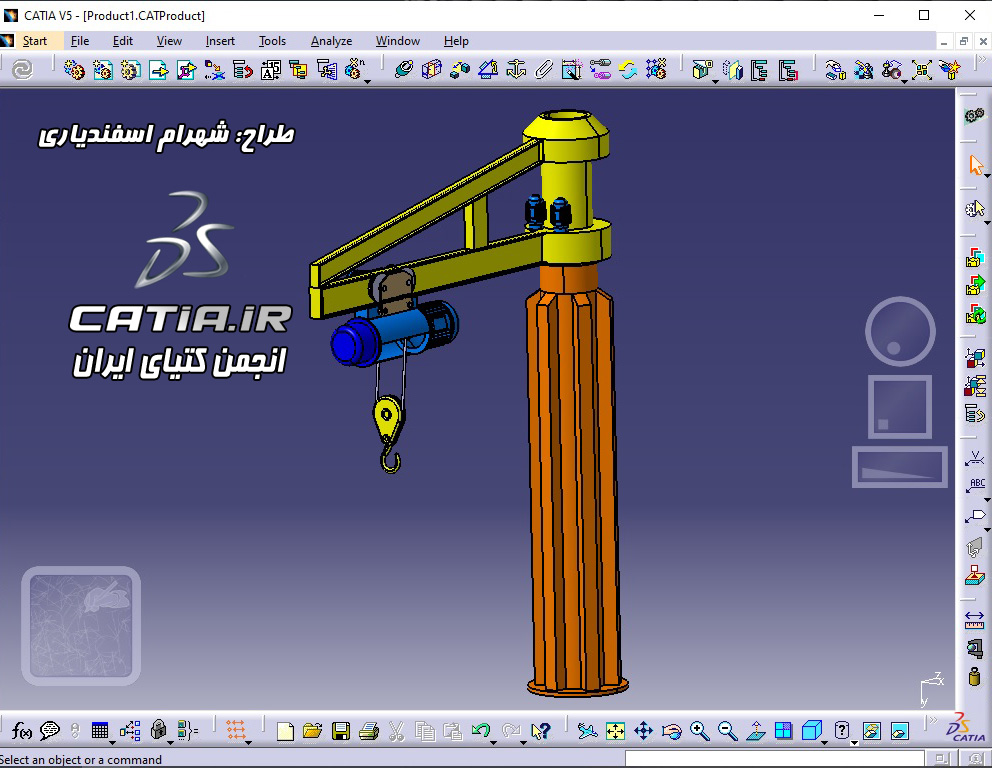Screen dimensions: 992x768
Task: Select the Measure Between icon on the right toolbar
Action: [x=973, y=621]
